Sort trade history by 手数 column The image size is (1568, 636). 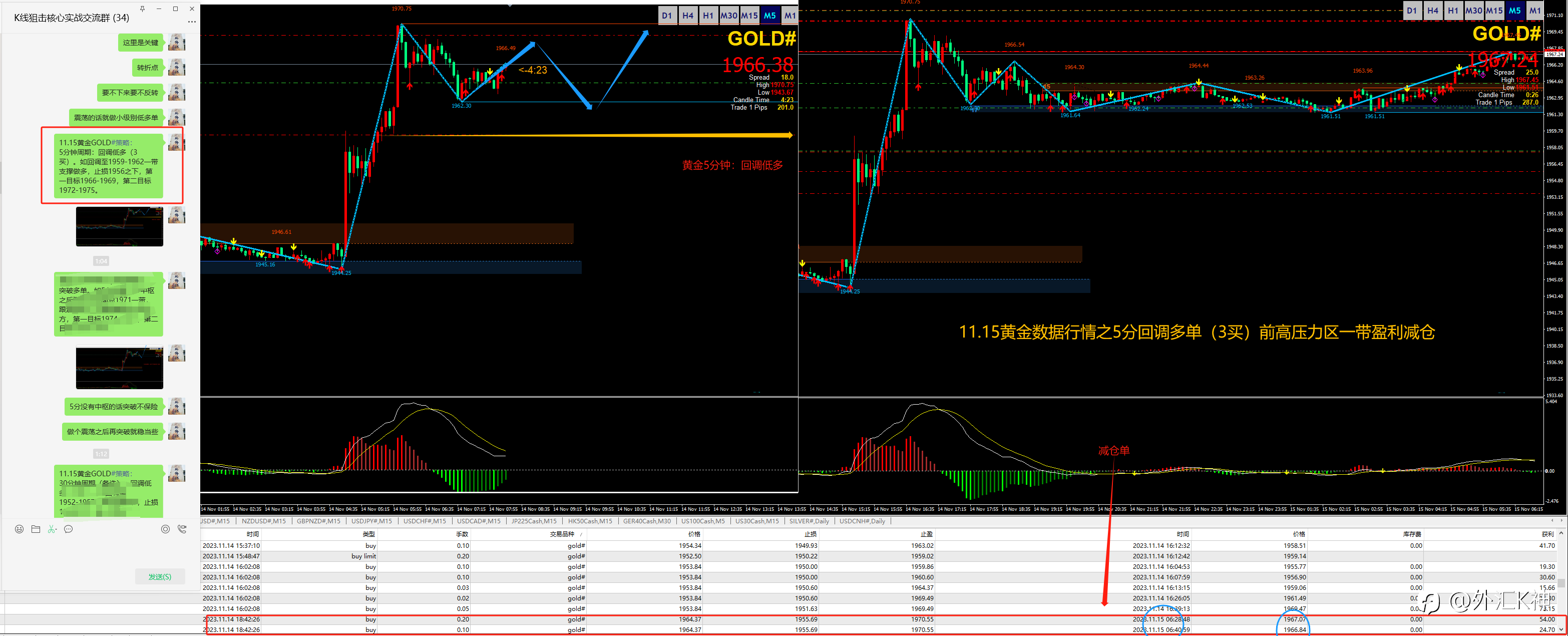424,534
